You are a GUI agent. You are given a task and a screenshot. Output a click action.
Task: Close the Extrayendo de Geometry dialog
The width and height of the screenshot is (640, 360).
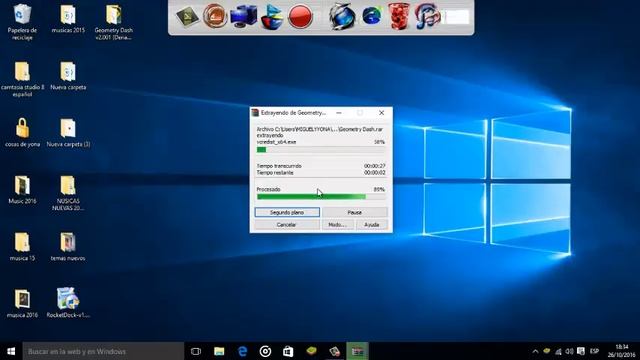click(382, 113)
